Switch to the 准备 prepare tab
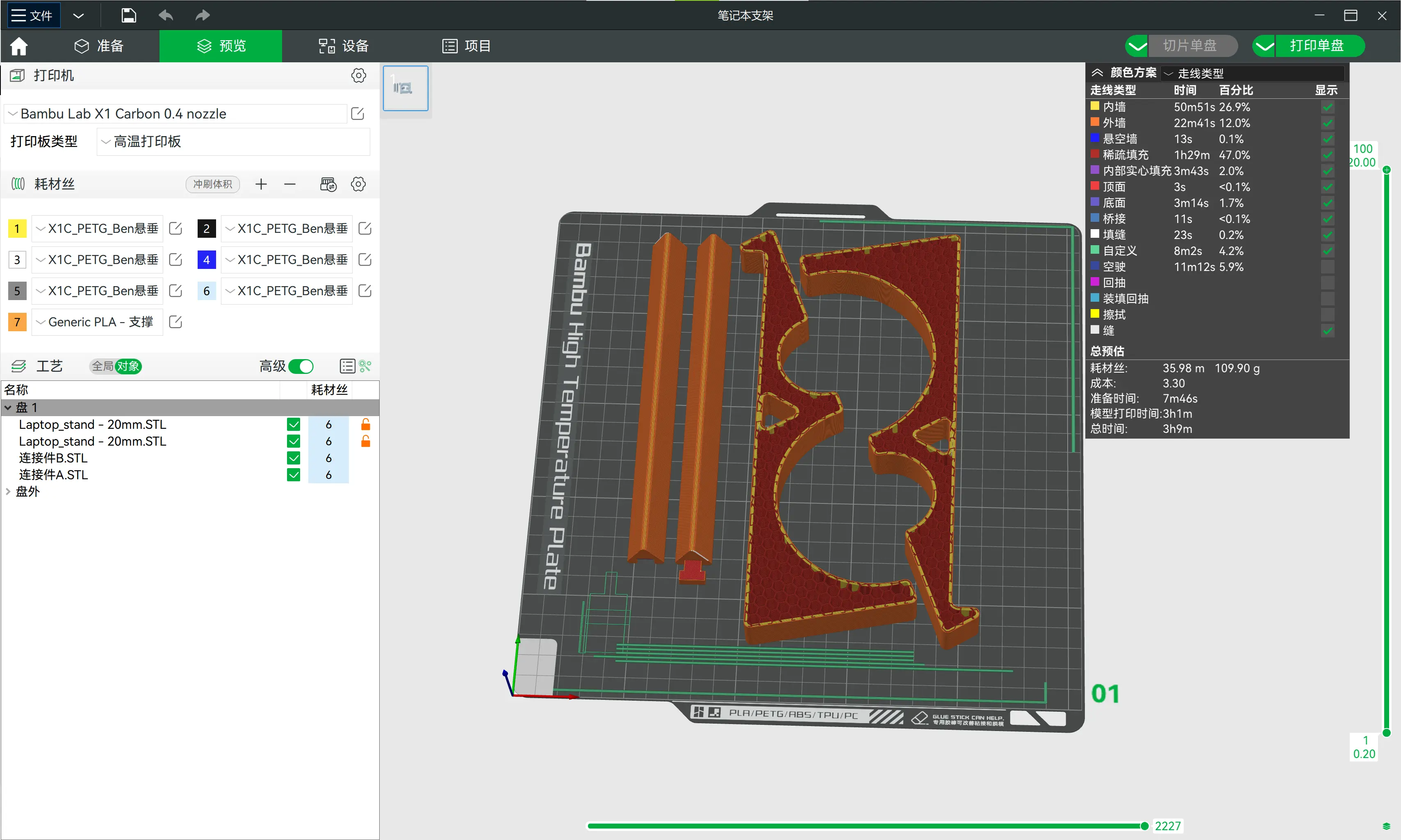This screenshot has width=1401, height=840. [99, 46]
